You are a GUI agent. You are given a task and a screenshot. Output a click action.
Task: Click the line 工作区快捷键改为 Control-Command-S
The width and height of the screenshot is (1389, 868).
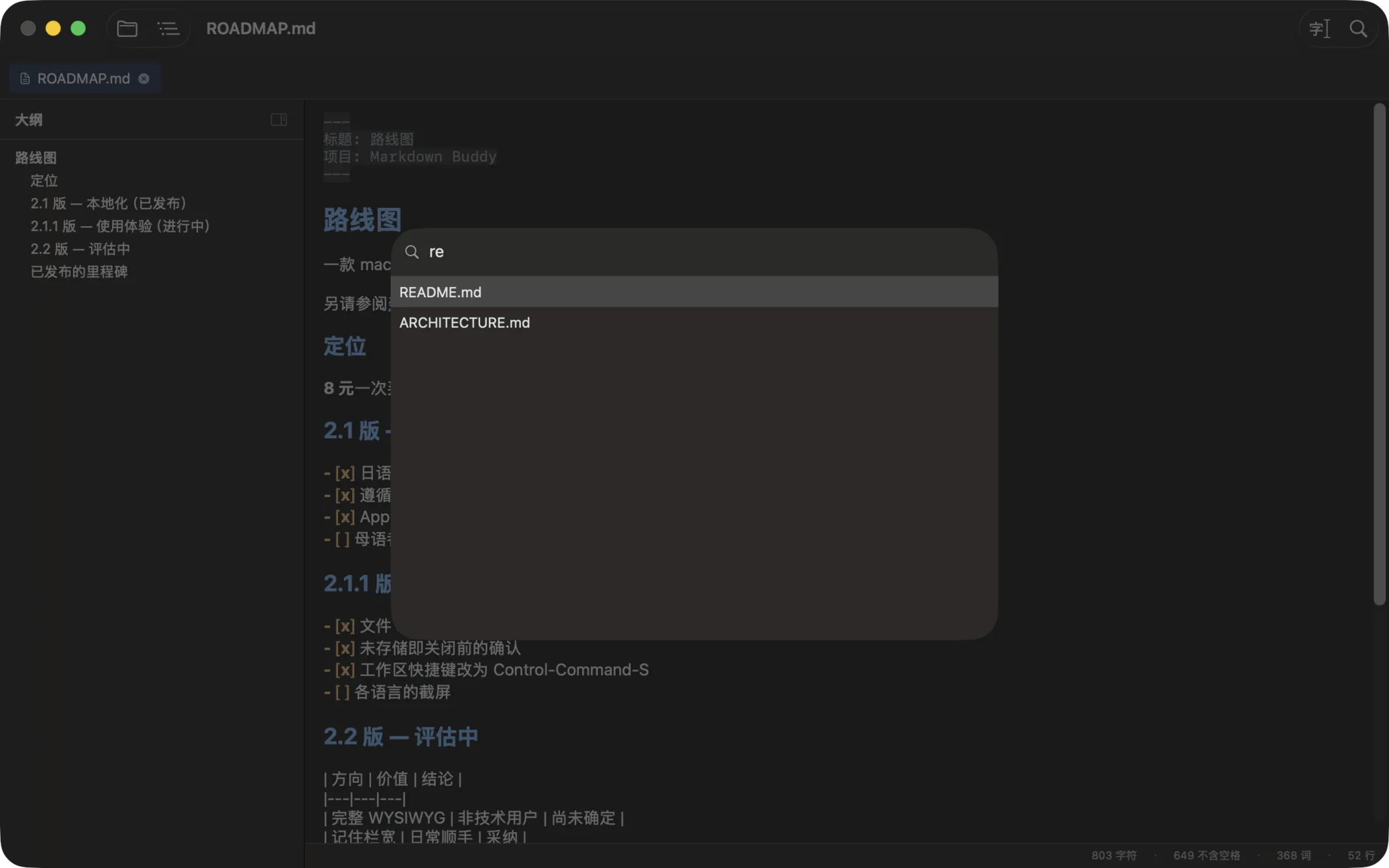point(486,669)
